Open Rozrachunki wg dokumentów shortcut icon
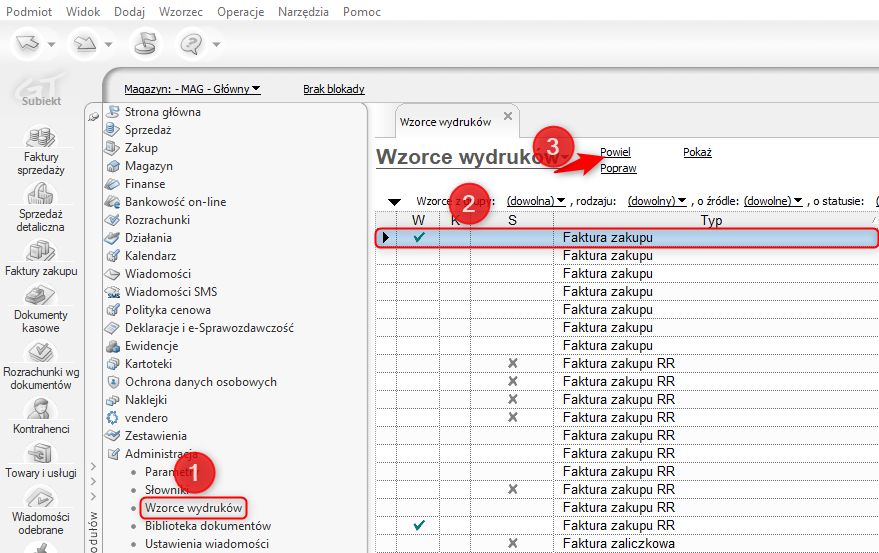879x553 pixels. (41, 352)
